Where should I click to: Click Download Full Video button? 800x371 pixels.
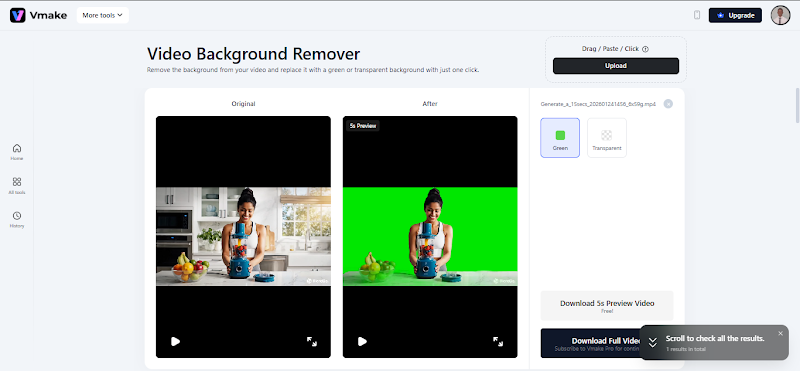(x=590, y=343)
